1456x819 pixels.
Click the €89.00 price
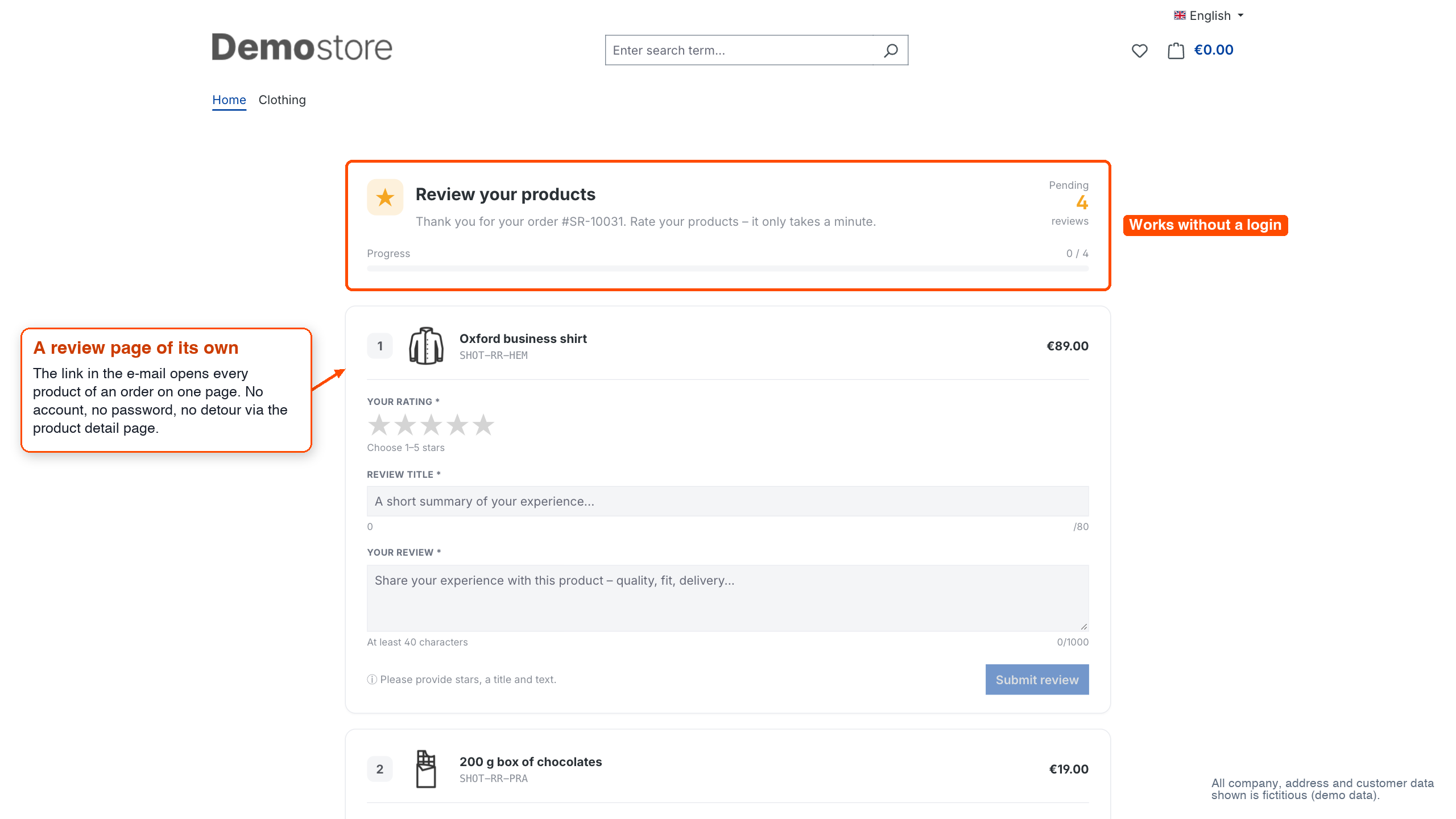coord(1068,346)
